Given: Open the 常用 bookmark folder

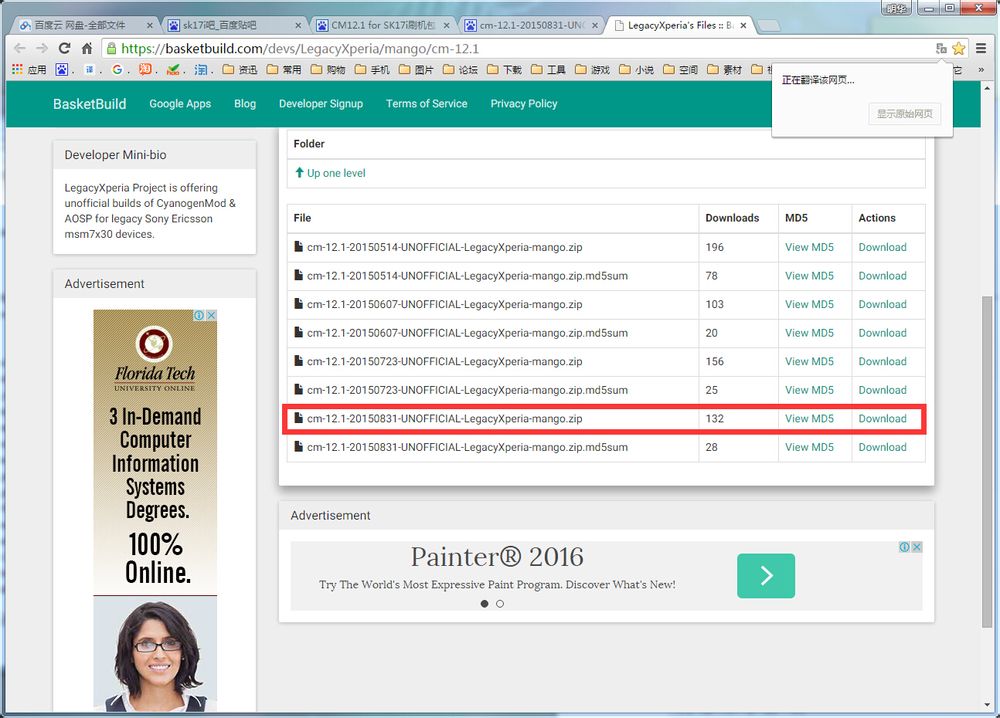Looking at the screenshot, I should tap(284, 70).
